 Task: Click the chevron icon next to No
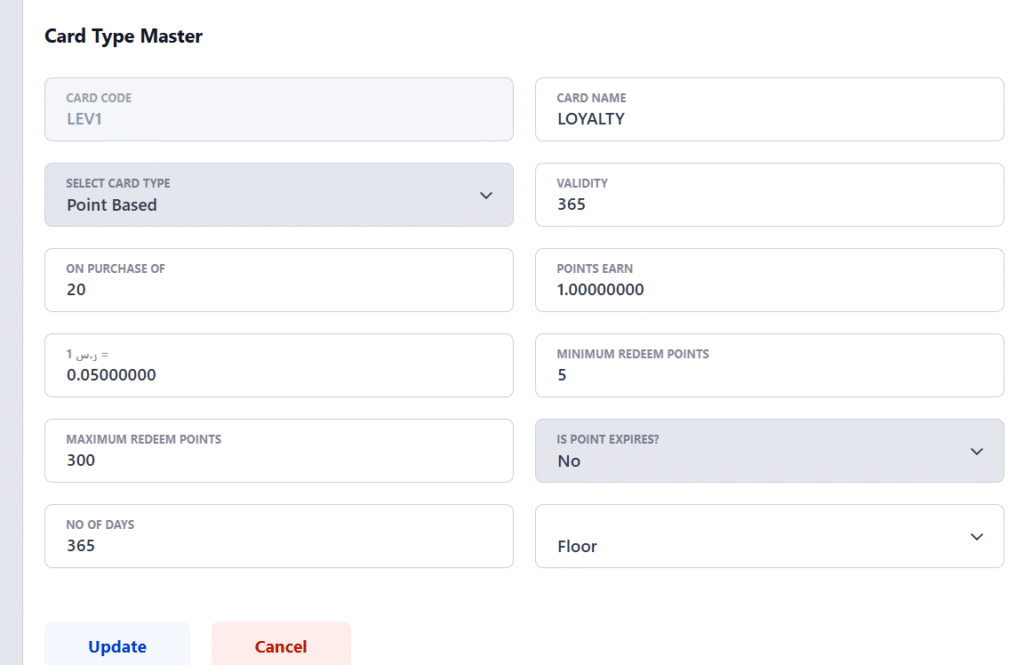click(977, 451)
